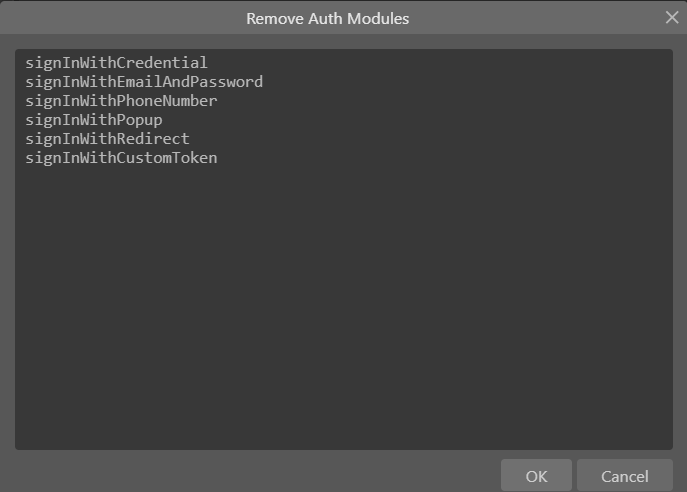Click the signInWithCredential entry
This screenshot has width=687, height=492.
116,63
